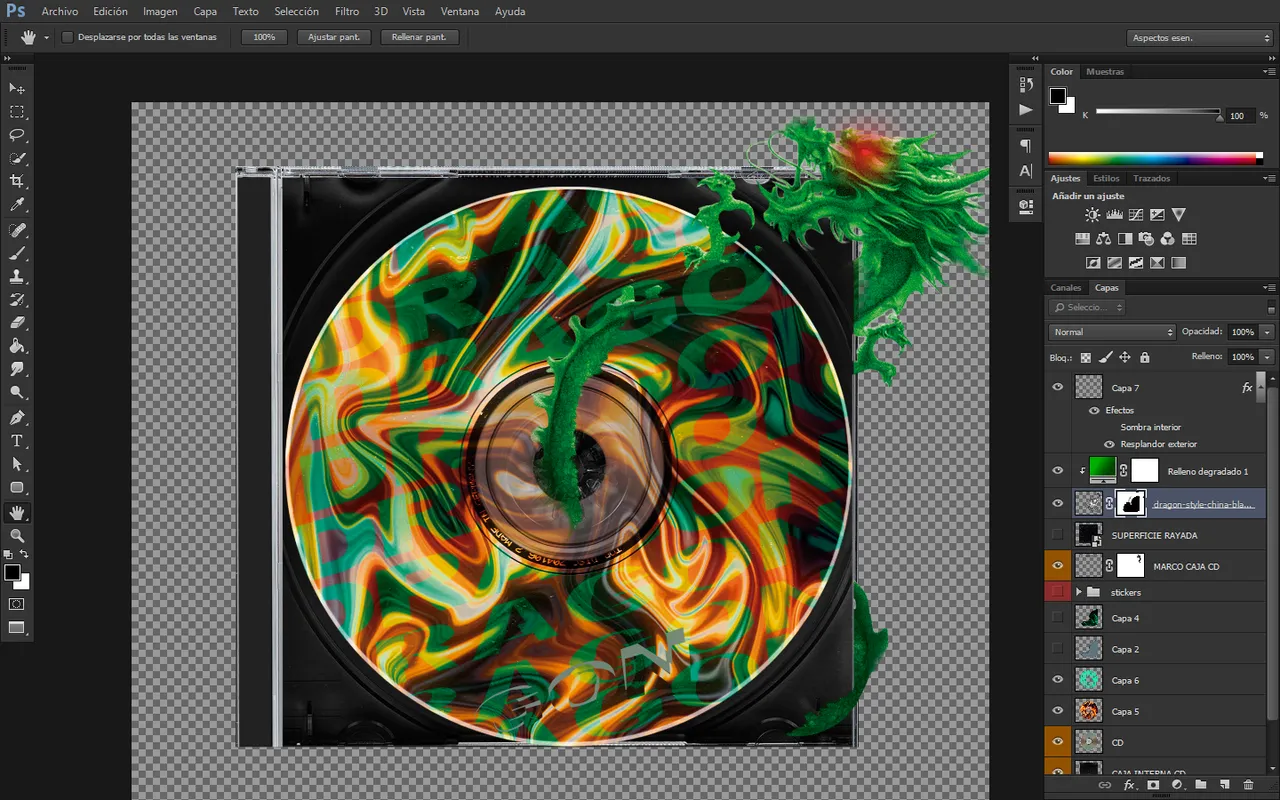Add a Levels adjustment
This screenshot has height=800, width=1280.
[1114, 215]
